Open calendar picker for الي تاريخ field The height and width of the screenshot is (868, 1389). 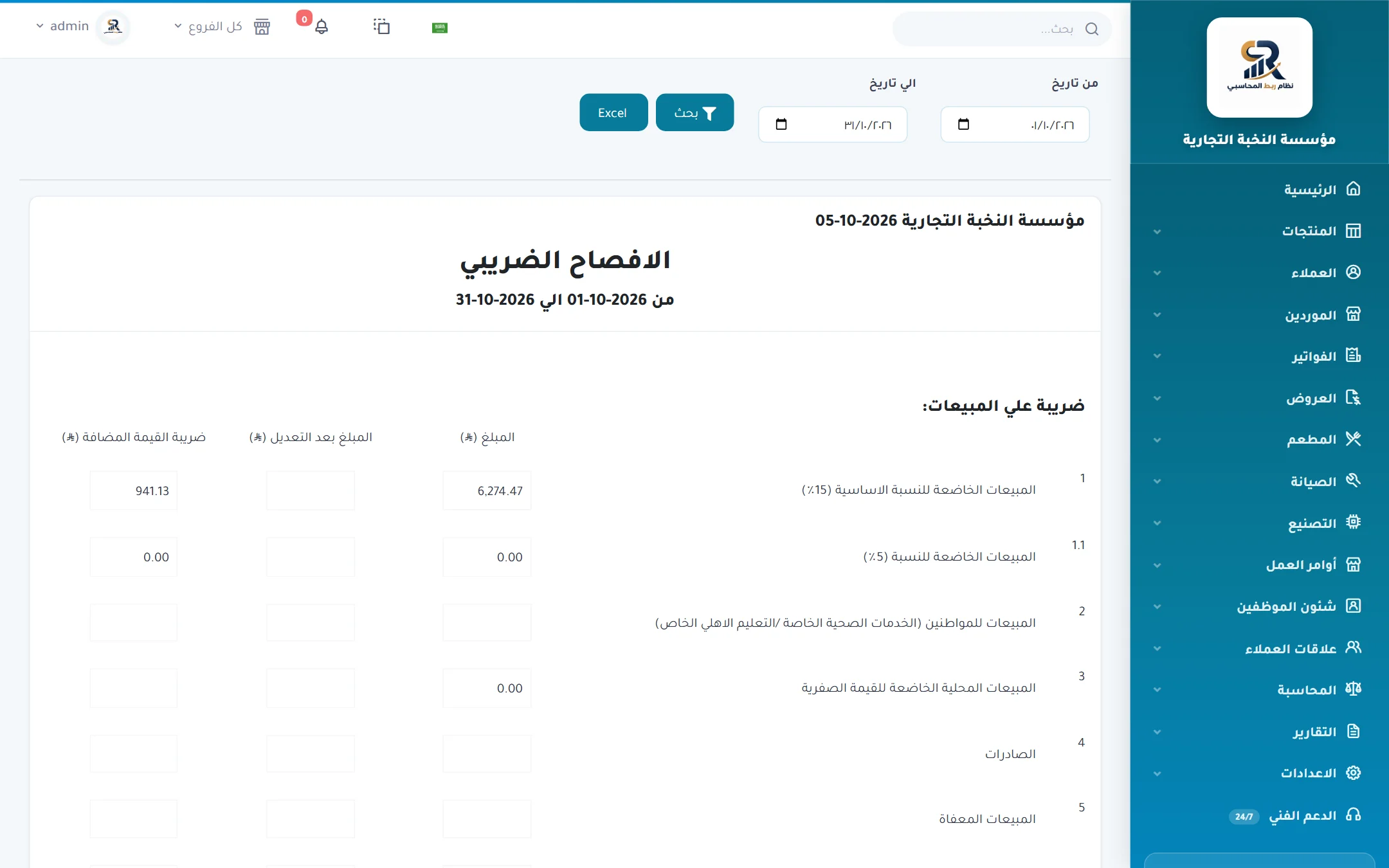[781, 124]
